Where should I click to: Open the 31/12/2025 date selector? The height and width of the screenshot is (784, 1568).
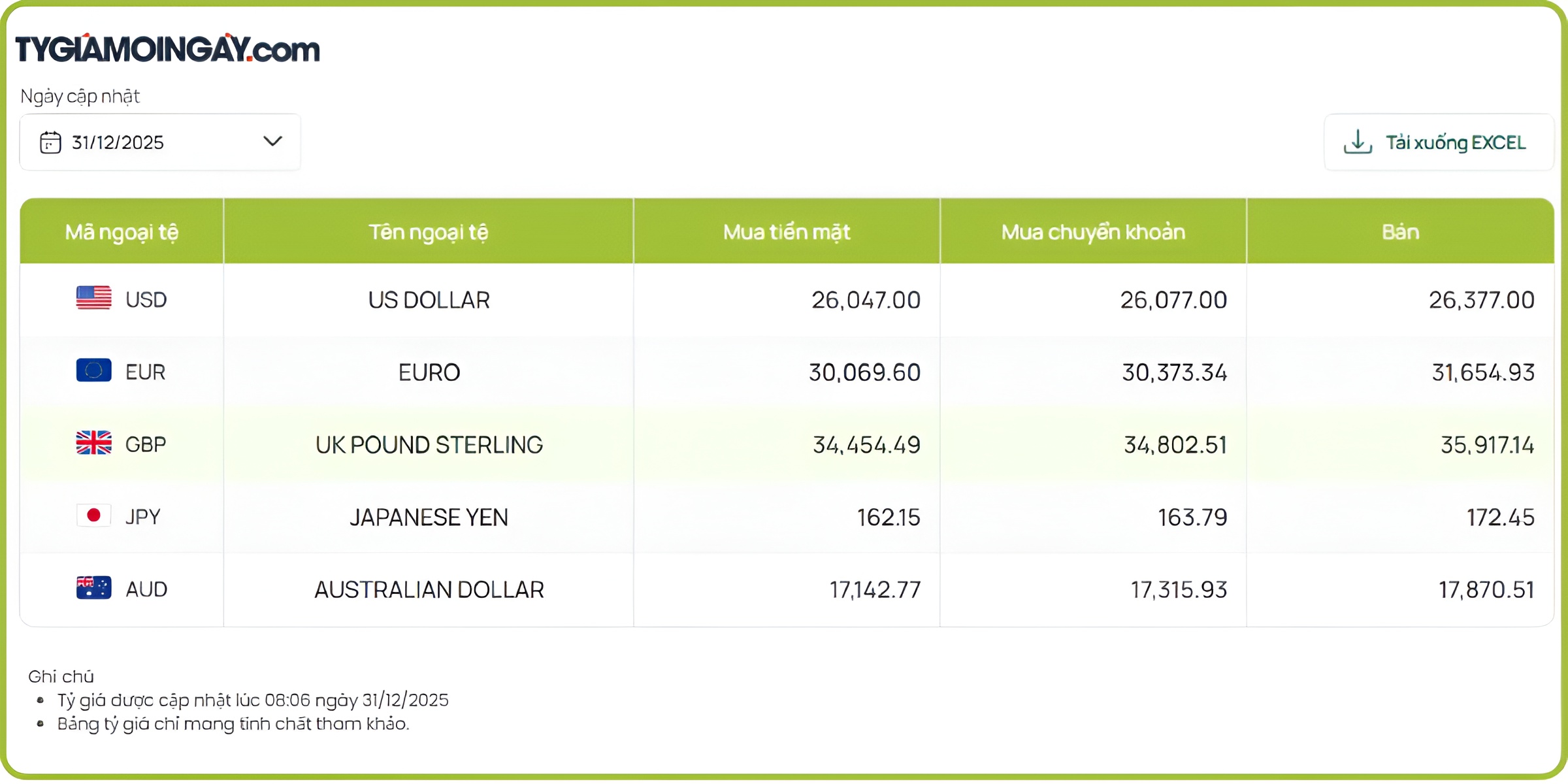[x=118, y=142]
